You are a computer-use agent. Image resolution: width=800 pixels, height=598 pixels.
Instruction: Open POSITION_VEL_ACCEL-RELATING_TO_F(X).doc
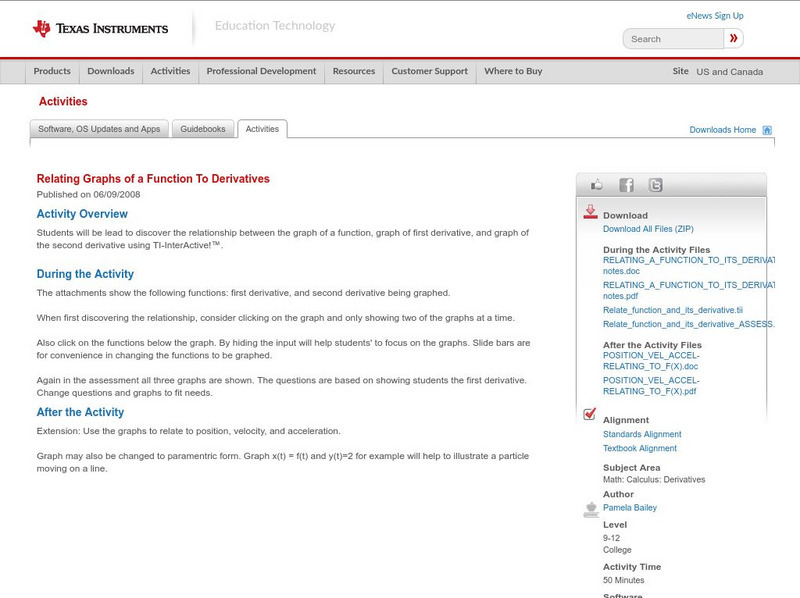(651, 361)
